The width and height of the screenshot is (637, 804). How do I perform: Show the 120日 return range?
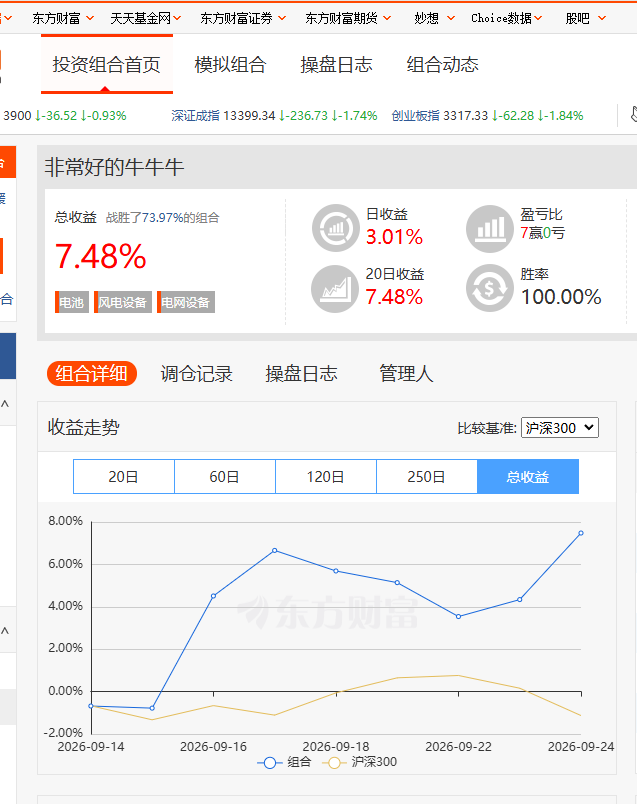[x=326, y=477]
